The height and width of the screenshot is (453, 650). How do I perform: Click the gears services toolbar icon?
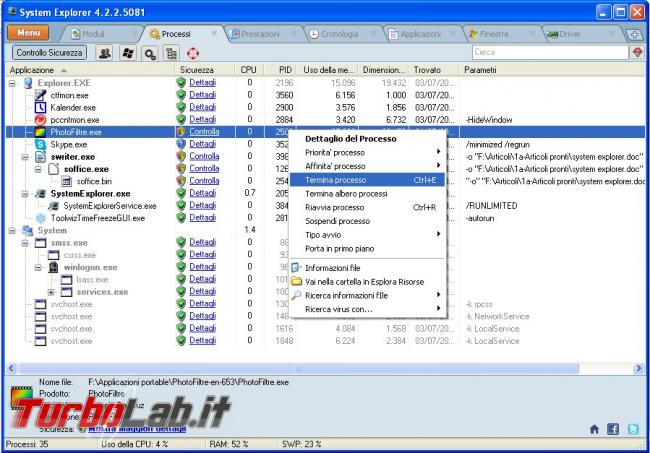150,53
